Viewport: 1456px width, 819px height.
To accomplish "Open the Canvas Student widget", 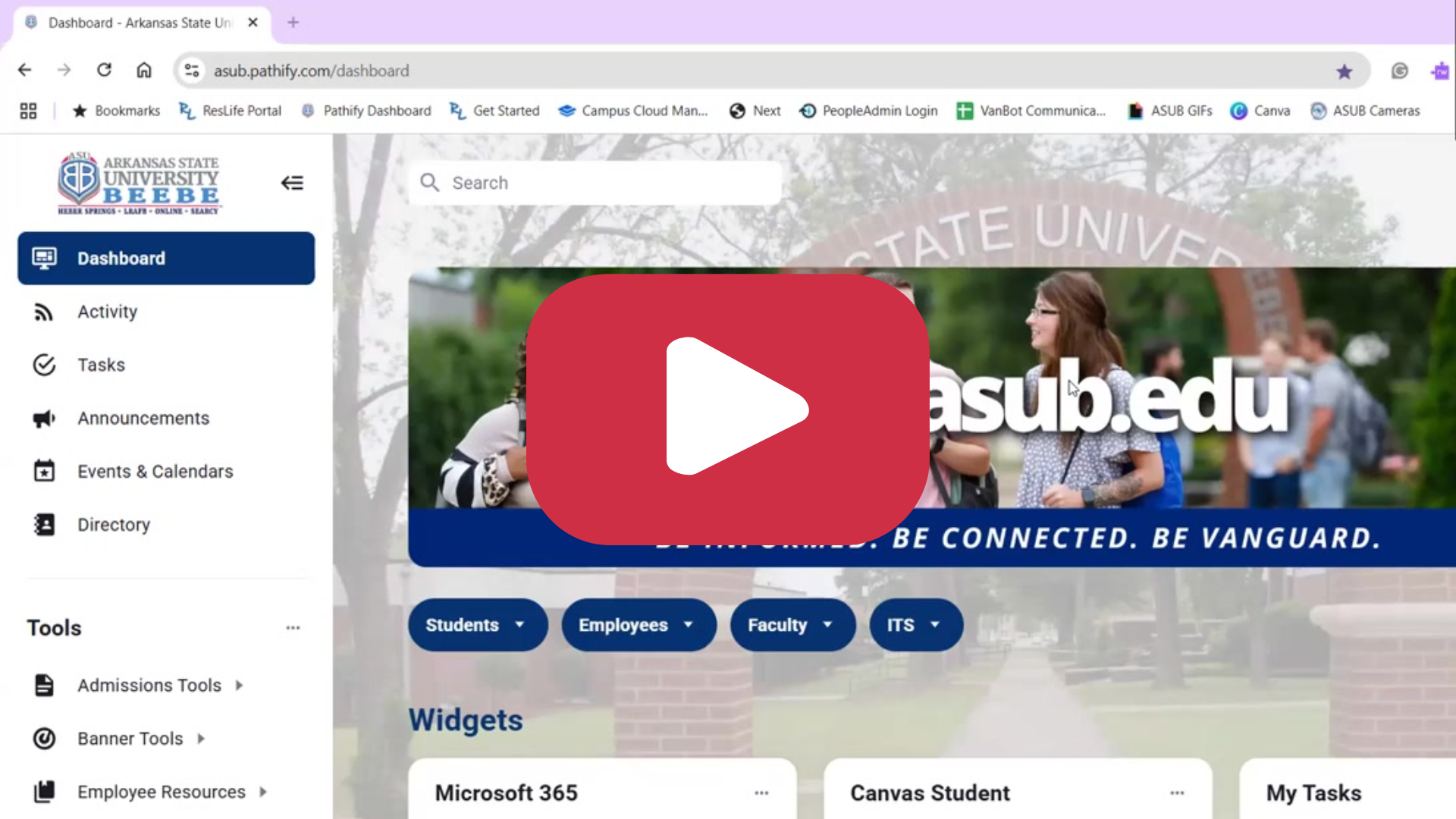I will pos(930,793).
